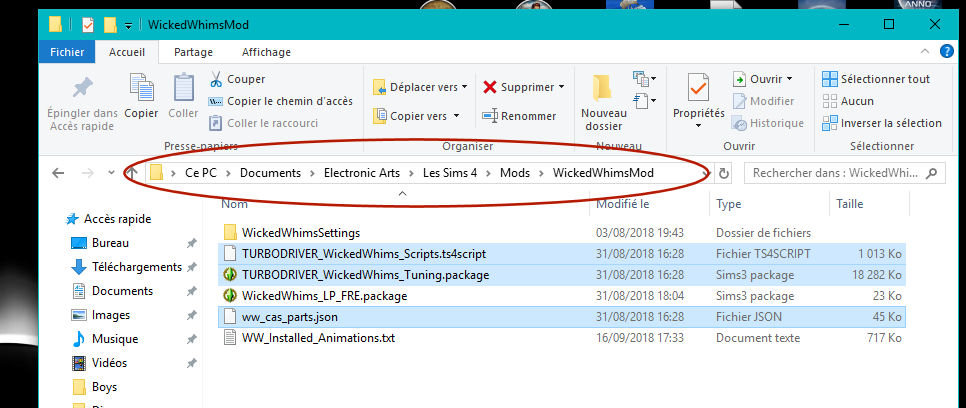Click the Couper scissors button
Screen dimensions: 966x408
[x=237, y=79]
